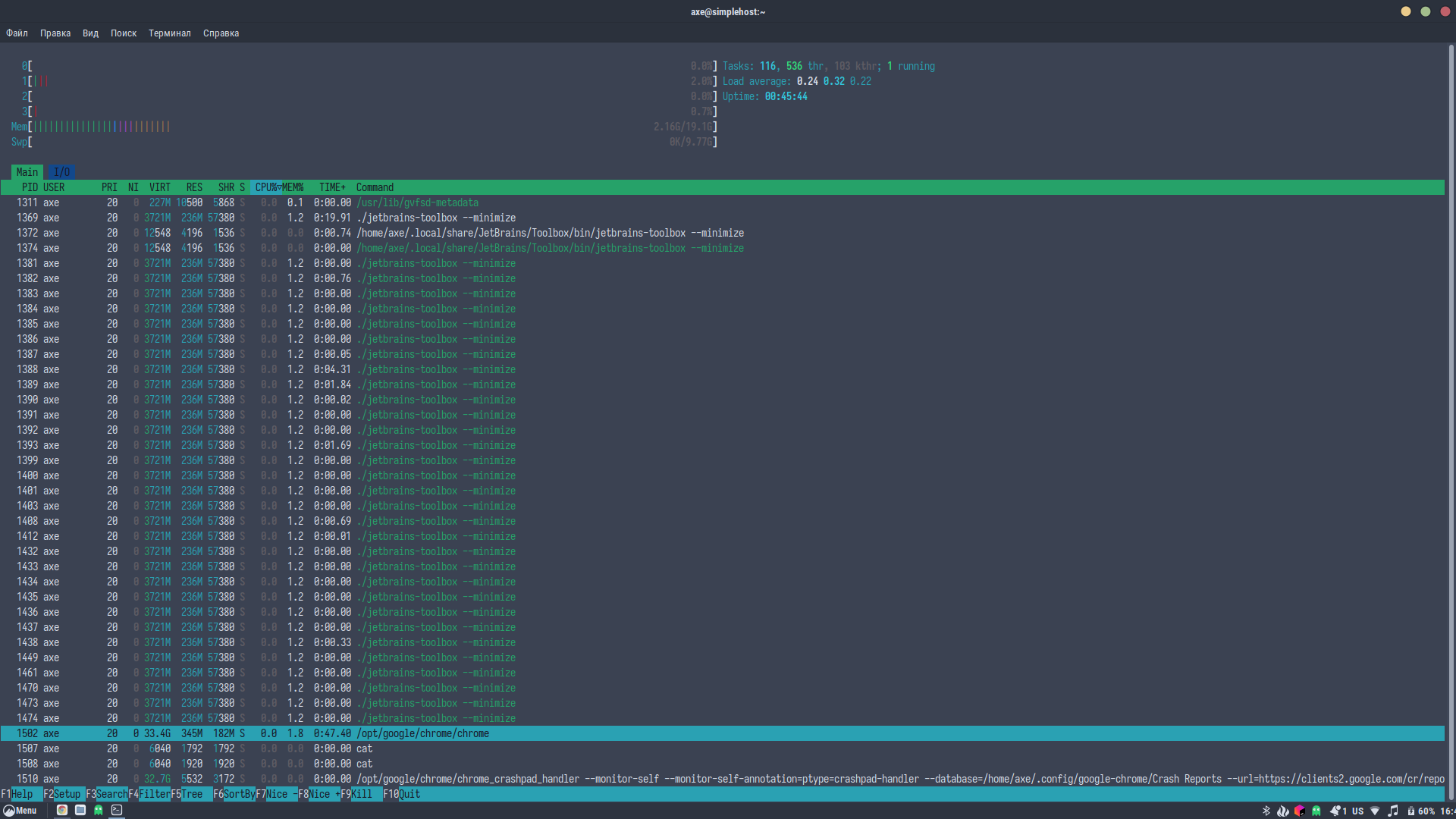Select process row PID 1408

pyautogui.click(x=722, y=521)
